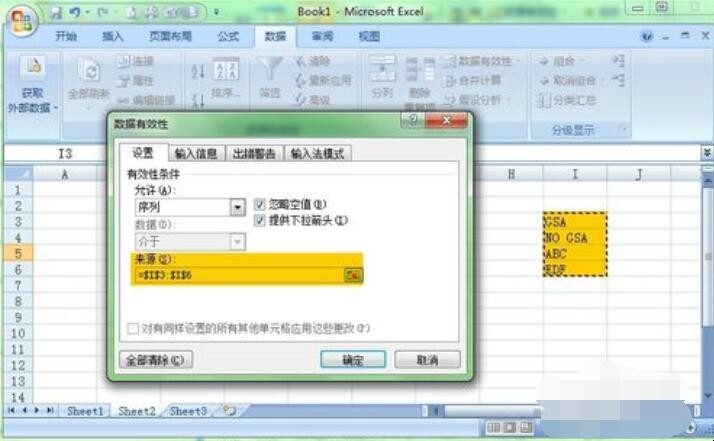
Task: Save the workbook from Quick Access toolbar
Action: pos(56,12)
